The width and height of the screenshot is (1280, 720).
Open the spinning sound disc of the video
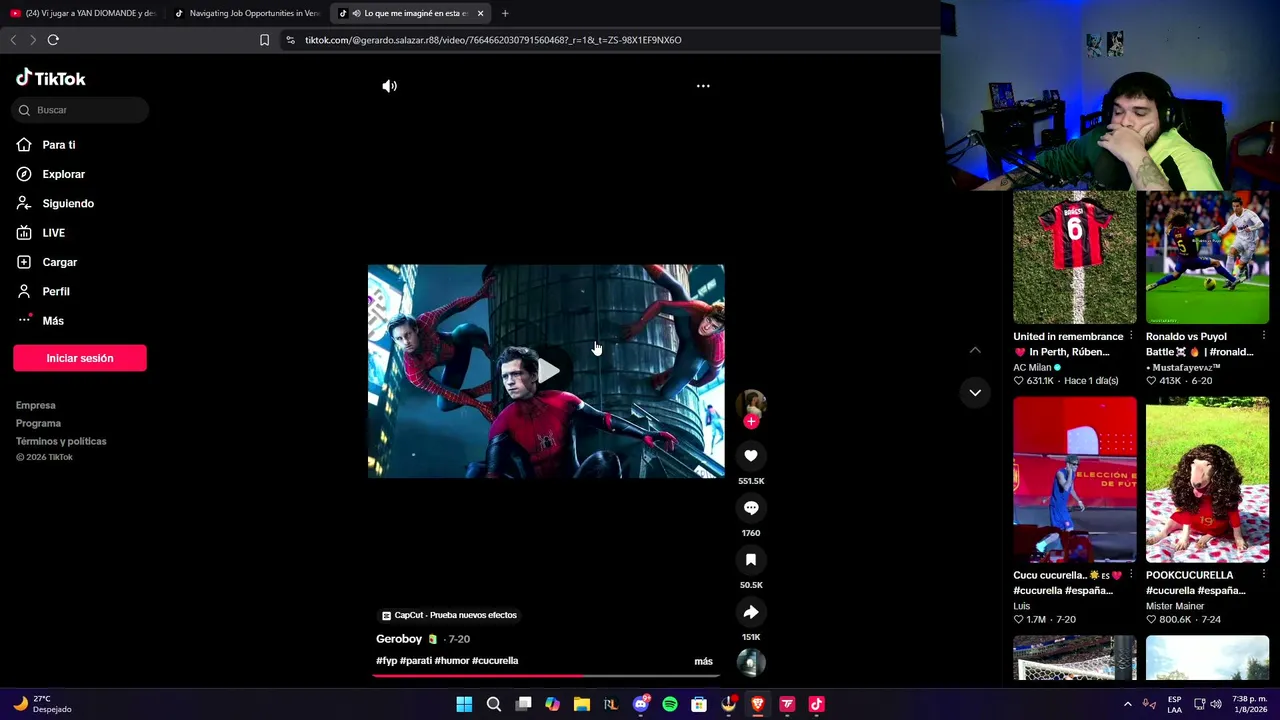751,662
